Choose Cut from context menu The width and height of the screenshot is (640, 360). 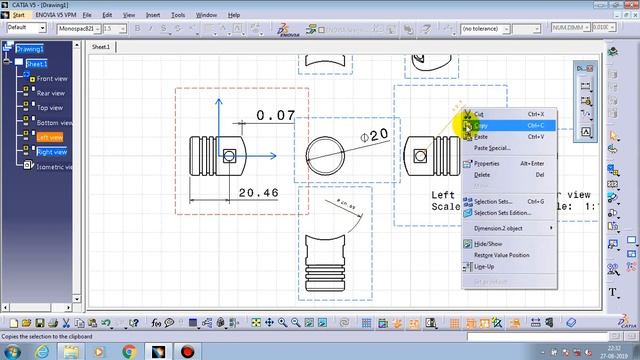coord(509,114)
